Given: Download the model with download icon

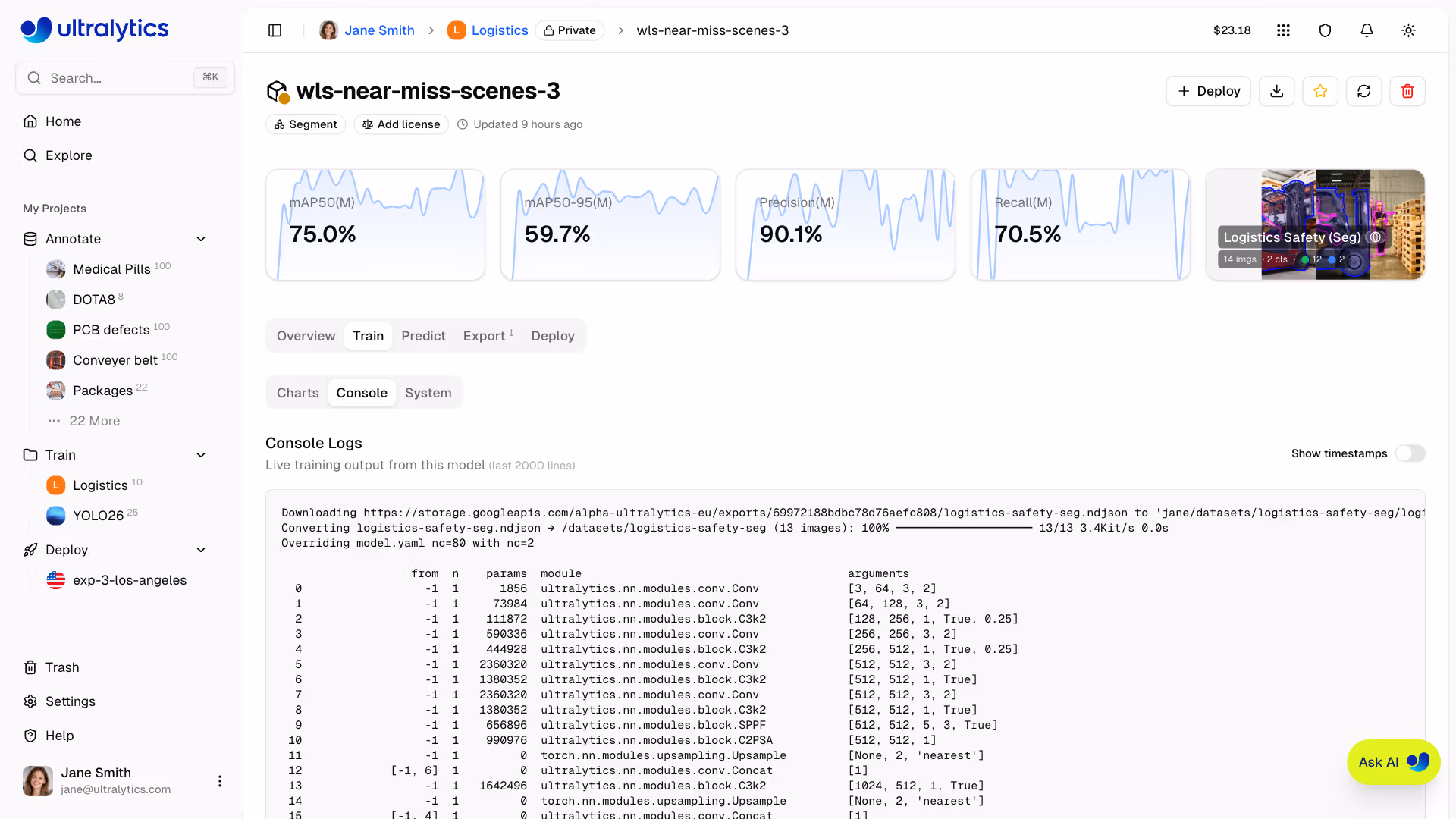Looking at the screenshot, I should pos(1277,91).
